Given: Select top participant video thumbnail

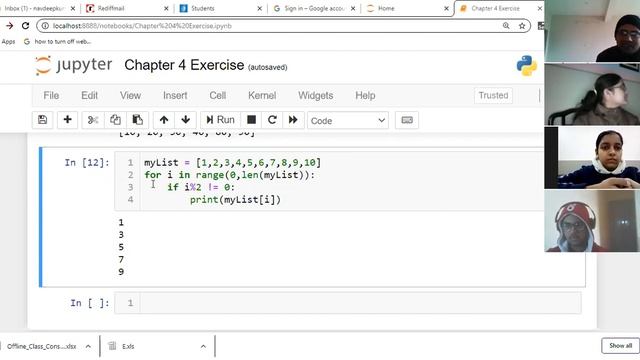Looking at the screenshot, I should 592,31.
